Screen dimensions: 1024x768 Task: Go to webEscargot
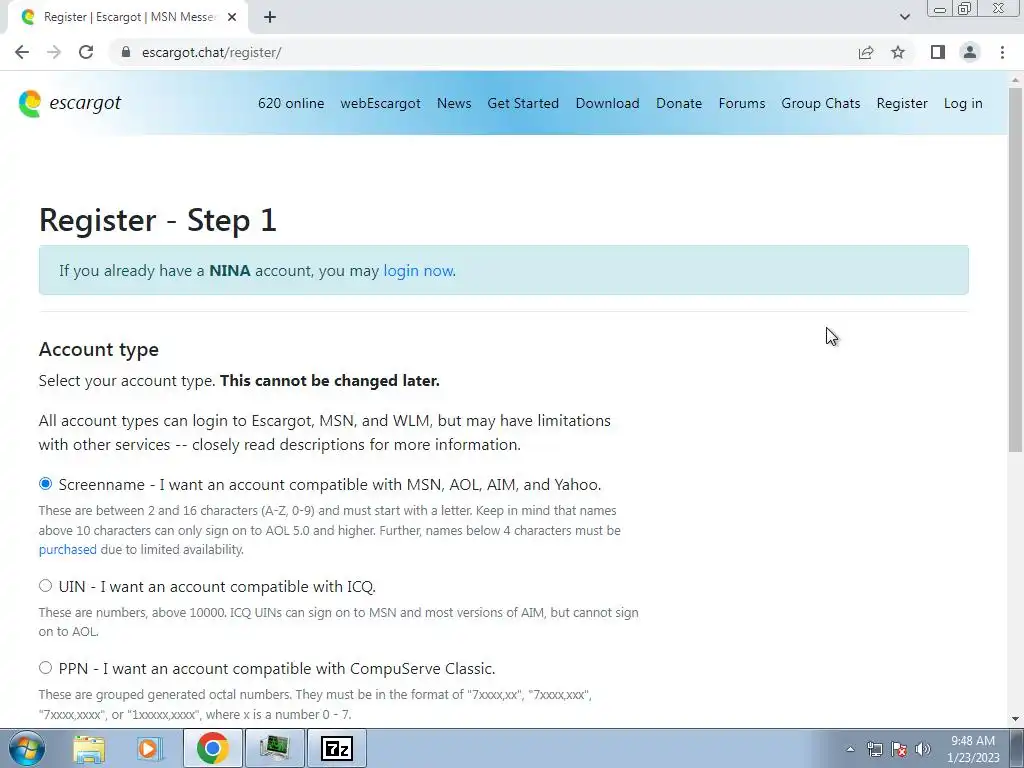[x=381, y=103]
